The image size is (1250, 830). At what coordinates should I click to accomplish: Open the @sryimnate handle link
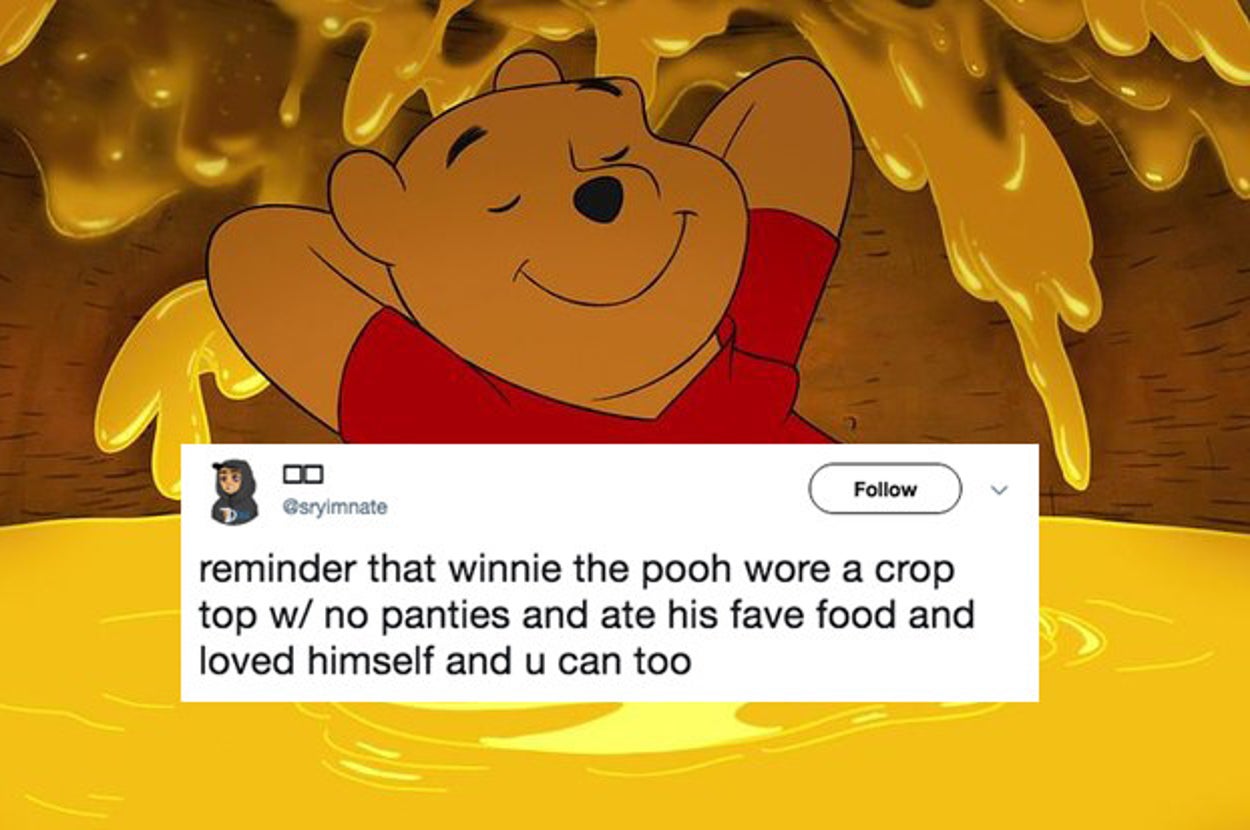click(335, 507)
